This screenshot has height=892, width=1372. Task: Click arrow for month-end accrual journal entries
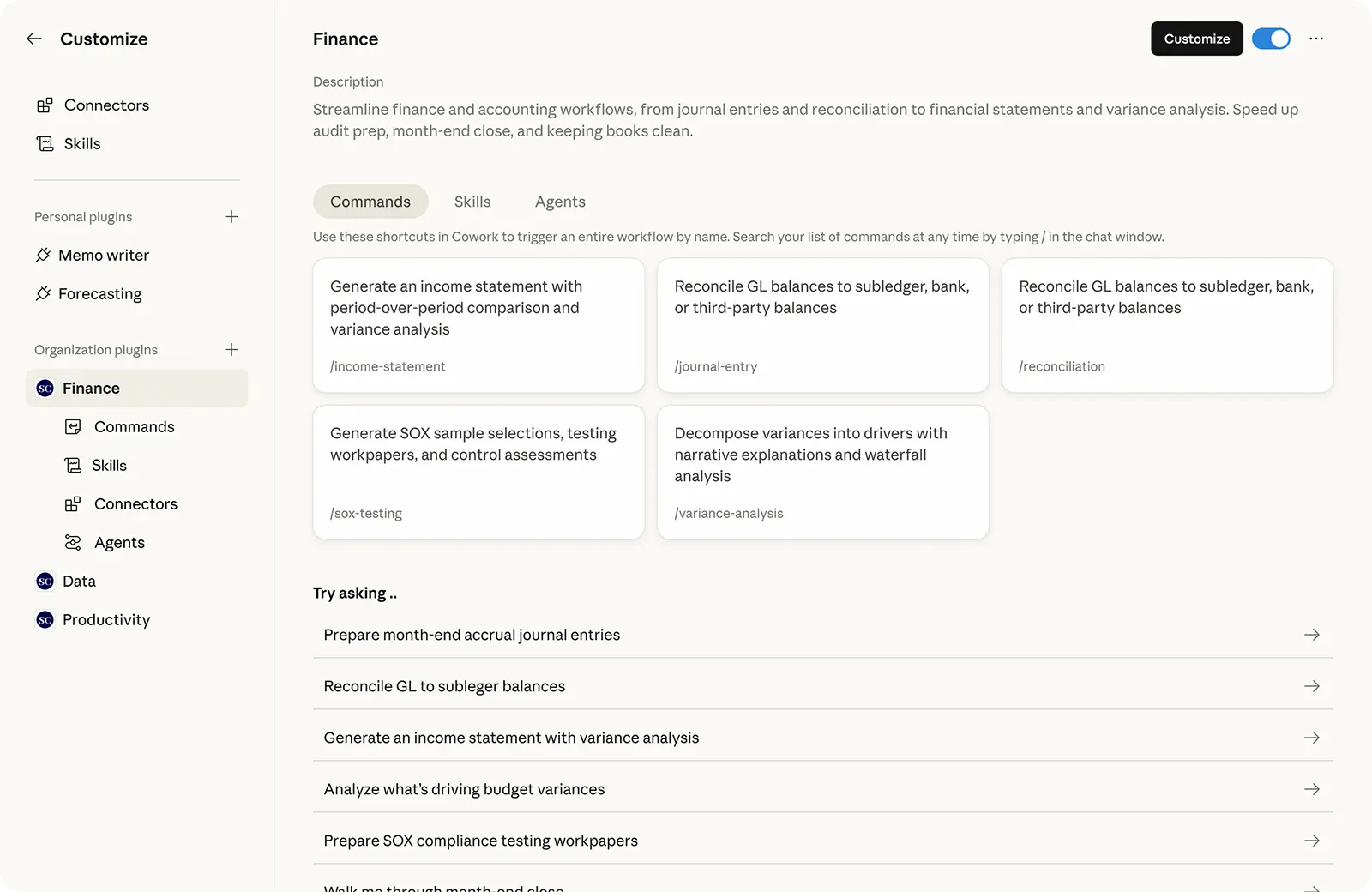click(1312, 635)
